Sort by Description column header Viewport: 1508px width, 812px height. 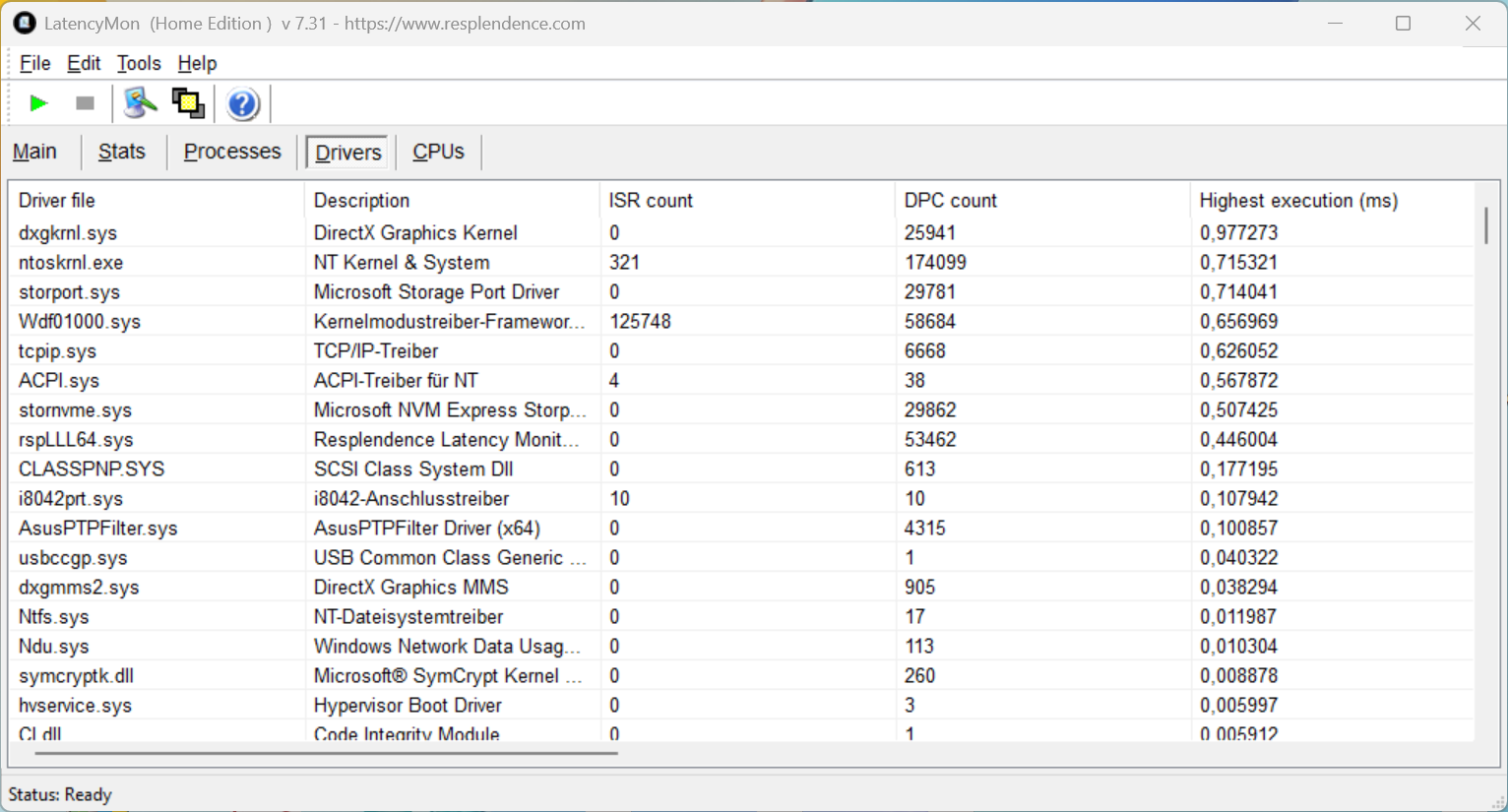[452, 201]
